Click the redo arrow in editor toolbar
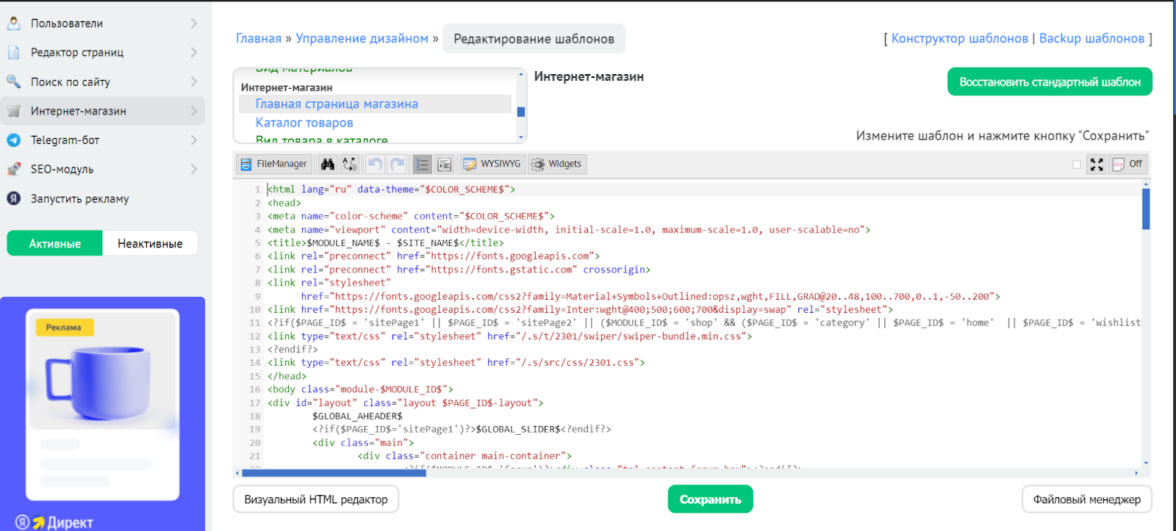This screenshot has height=531, width=1176. coord(397,164)
